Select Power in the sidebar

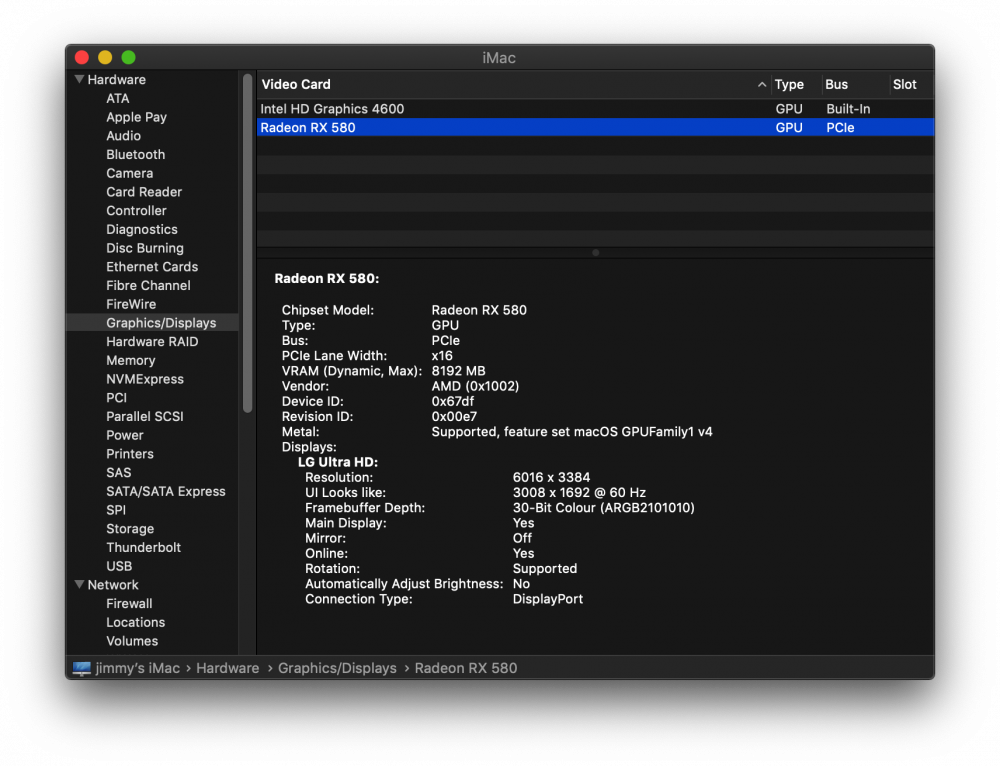coord(124,435)
